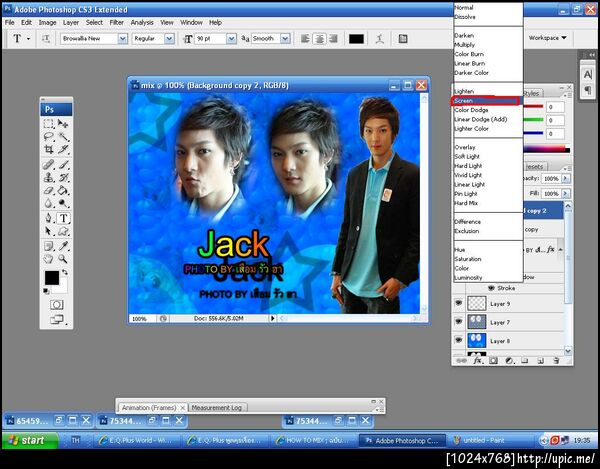
Task: Click the layer style fx button
Action: (x=477, y=360)
